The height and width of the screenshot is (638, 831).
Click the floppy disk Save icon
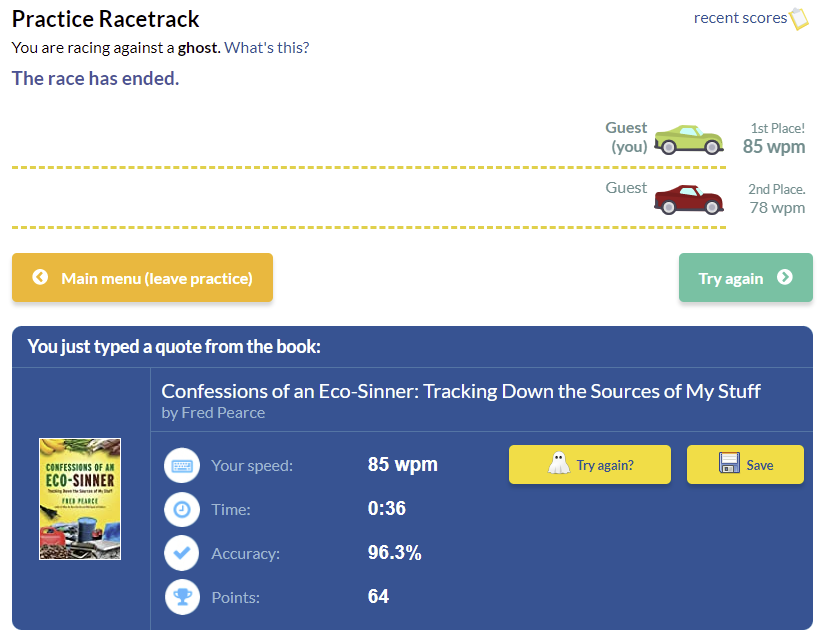(729, 464)
